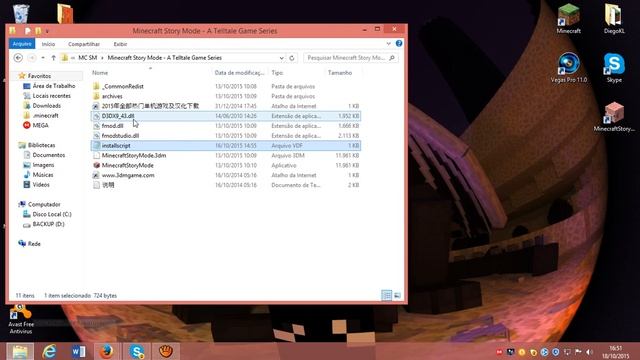Select the fmod.dll file
This screenshot has width=640, height=360.
tap(226, 126)
